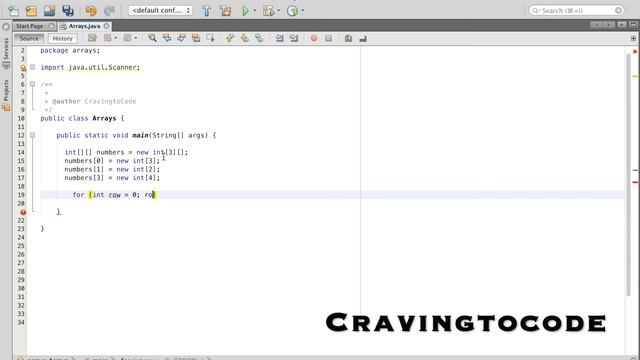The height and width of the screenshot is (360, 640).
Task: Click the split editor icon at the toolbar's right edge
Action: pyautogui.click(x=633, y=38)
